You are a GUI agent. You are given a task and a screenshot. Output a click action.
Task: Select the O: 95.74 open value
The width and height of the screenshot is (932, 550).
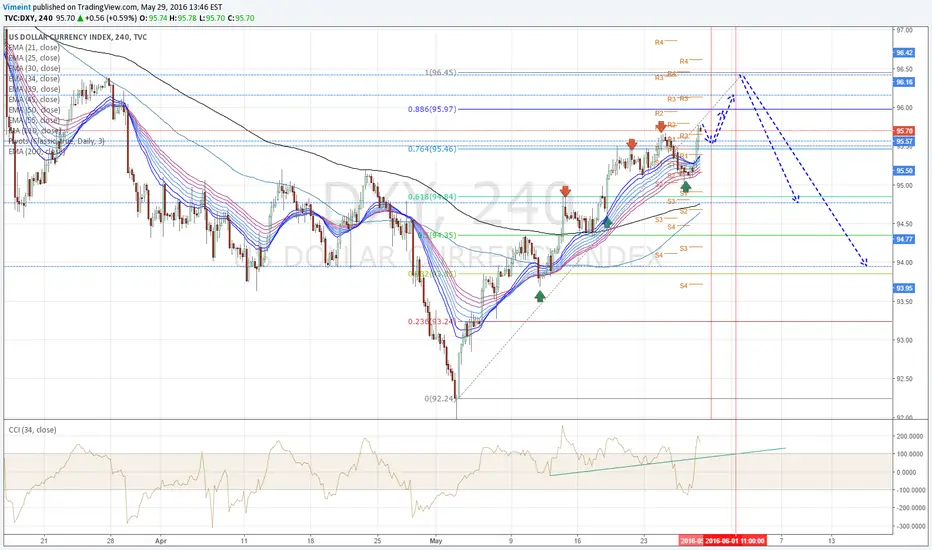coord(154,18)
